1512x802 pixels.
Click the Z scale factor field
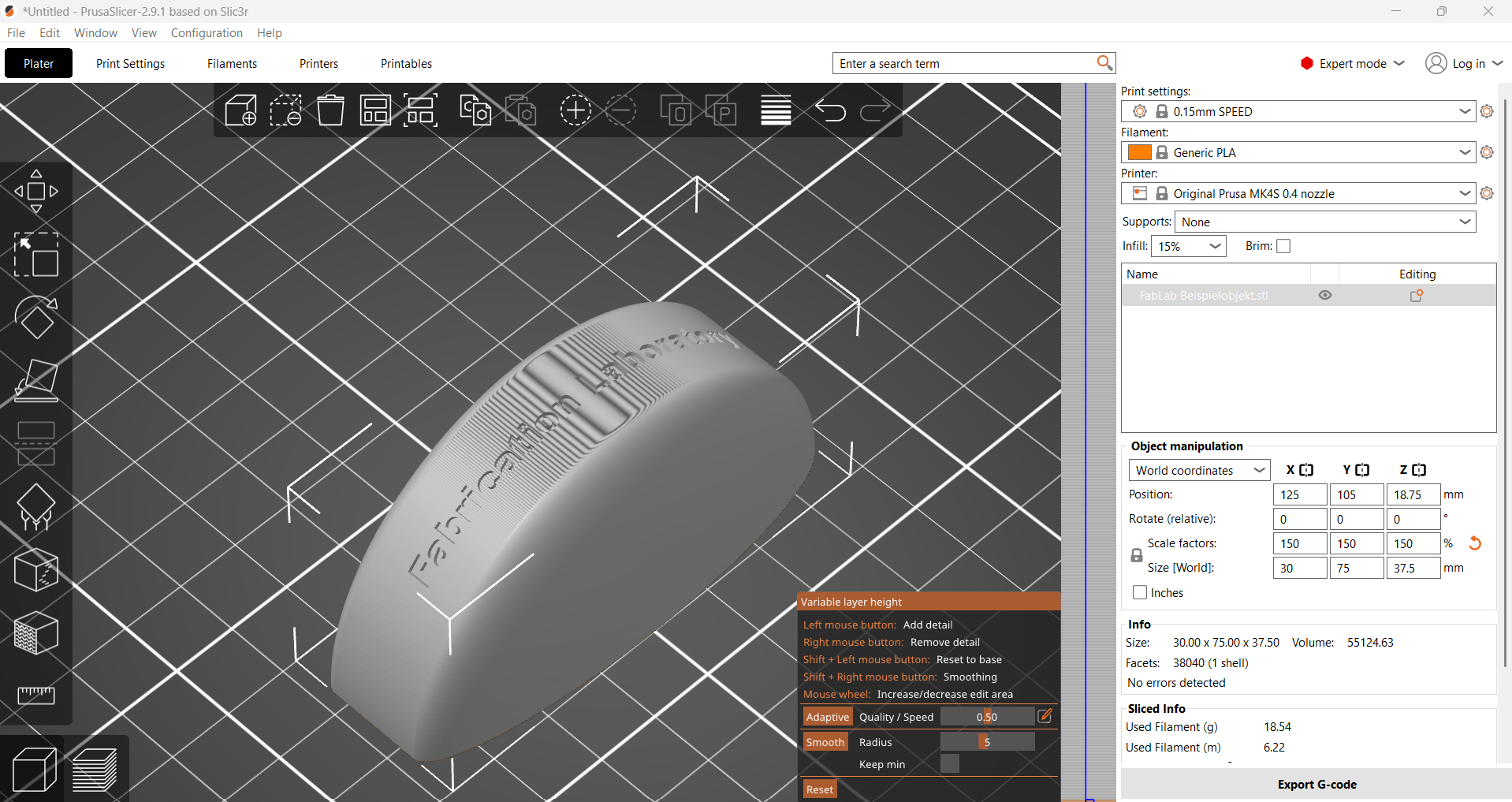1413,543
